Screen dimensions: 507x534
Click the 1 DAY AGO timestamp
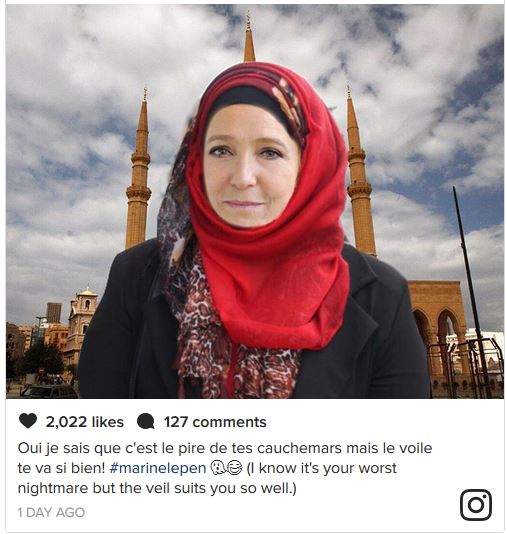tap(51, 512)
